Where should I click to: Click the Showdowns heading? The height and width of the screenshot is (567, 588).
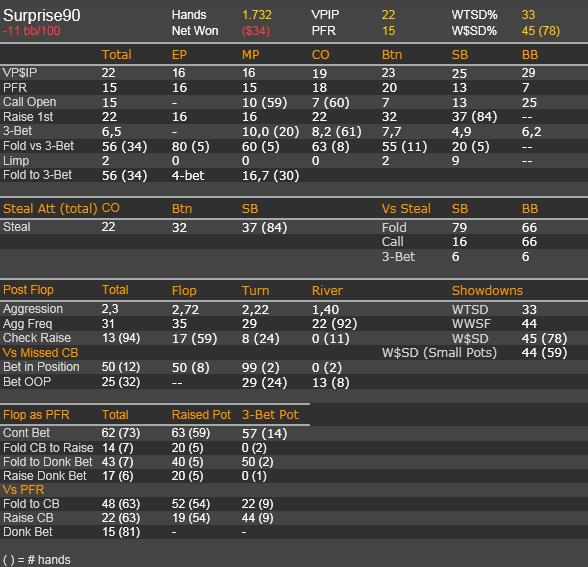[x=487, y=291]
